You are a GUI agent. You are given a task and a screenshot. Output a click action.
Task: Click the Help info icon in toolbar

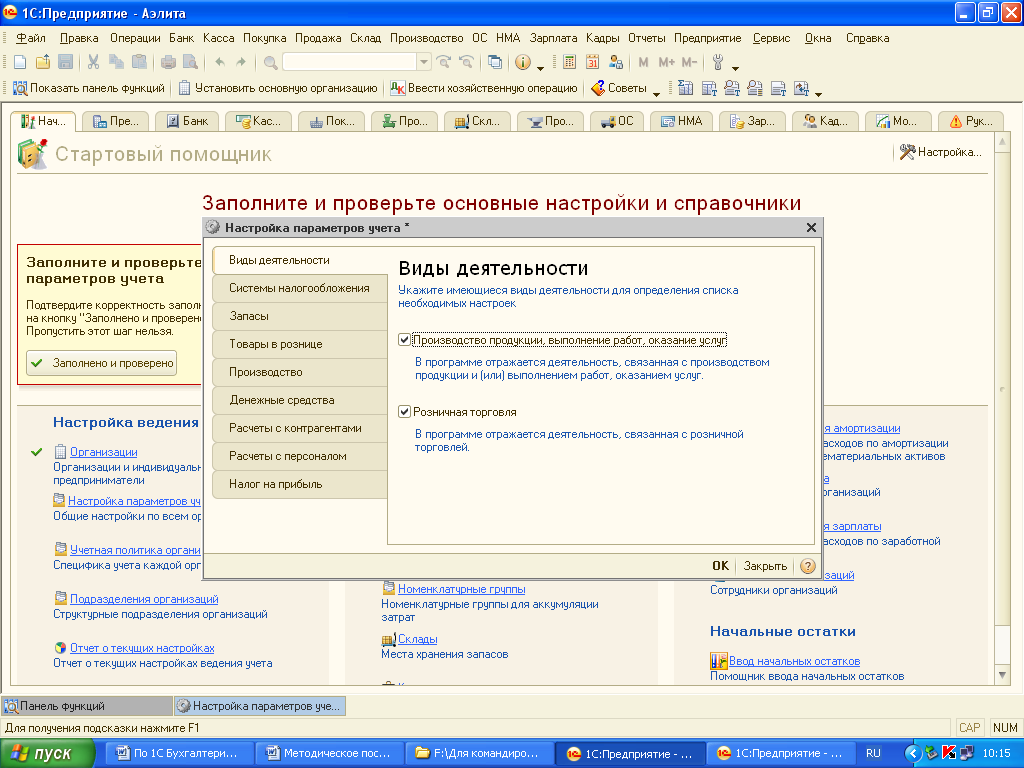522,62
